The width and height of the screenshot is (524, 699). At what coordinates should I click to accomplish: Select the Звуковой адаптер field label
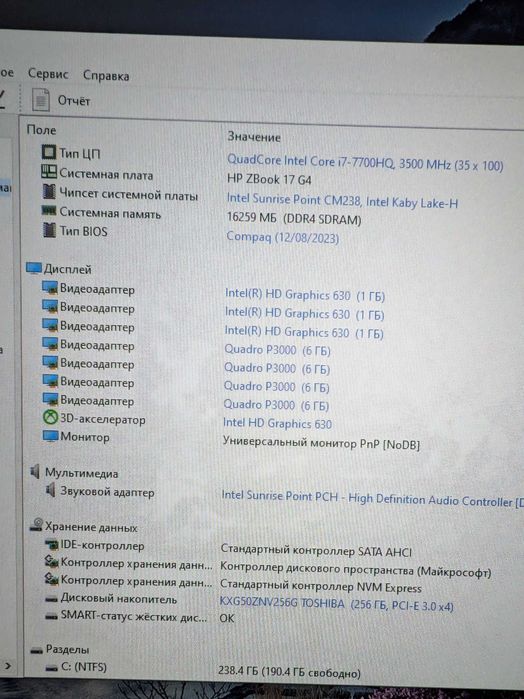(x=107, y=492)
